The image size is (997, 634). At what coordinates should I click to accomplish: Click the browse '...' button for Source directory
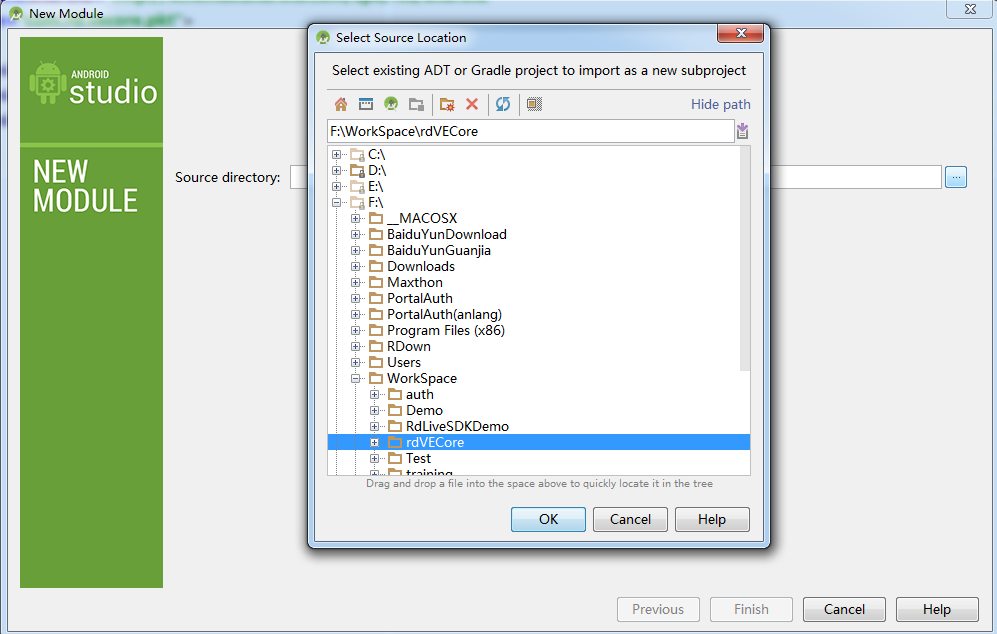click(x=956, y=177)
